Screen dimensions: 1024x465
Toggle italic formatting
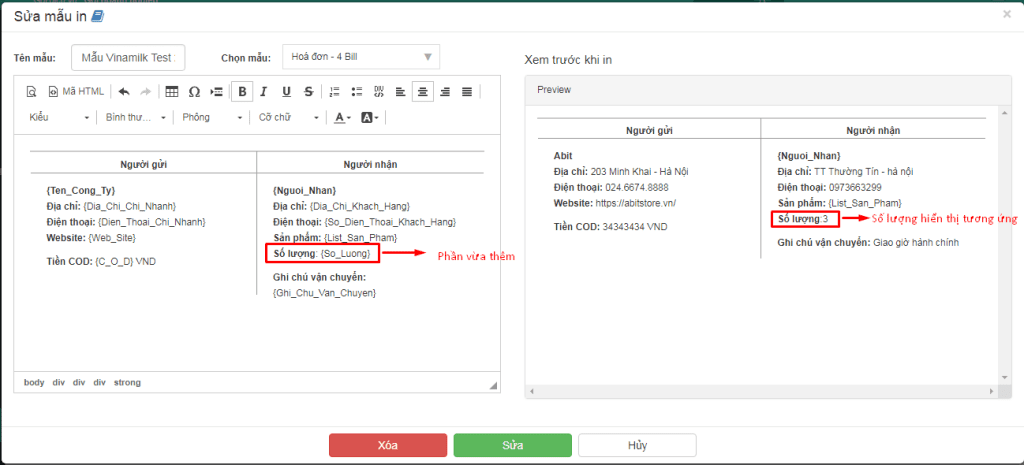coord(264,92)
